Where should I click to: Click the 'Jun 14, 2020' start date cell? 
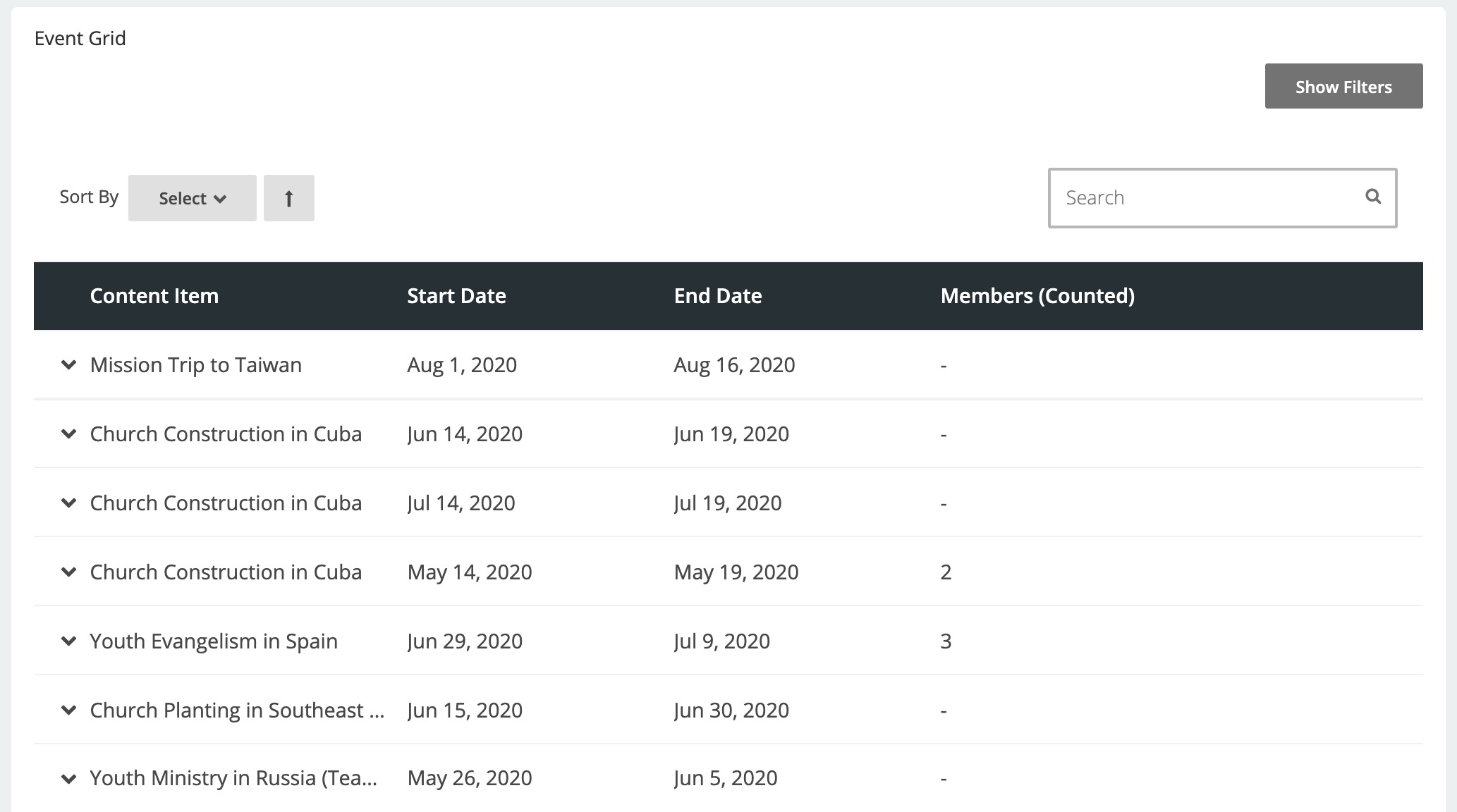(465, 434)
